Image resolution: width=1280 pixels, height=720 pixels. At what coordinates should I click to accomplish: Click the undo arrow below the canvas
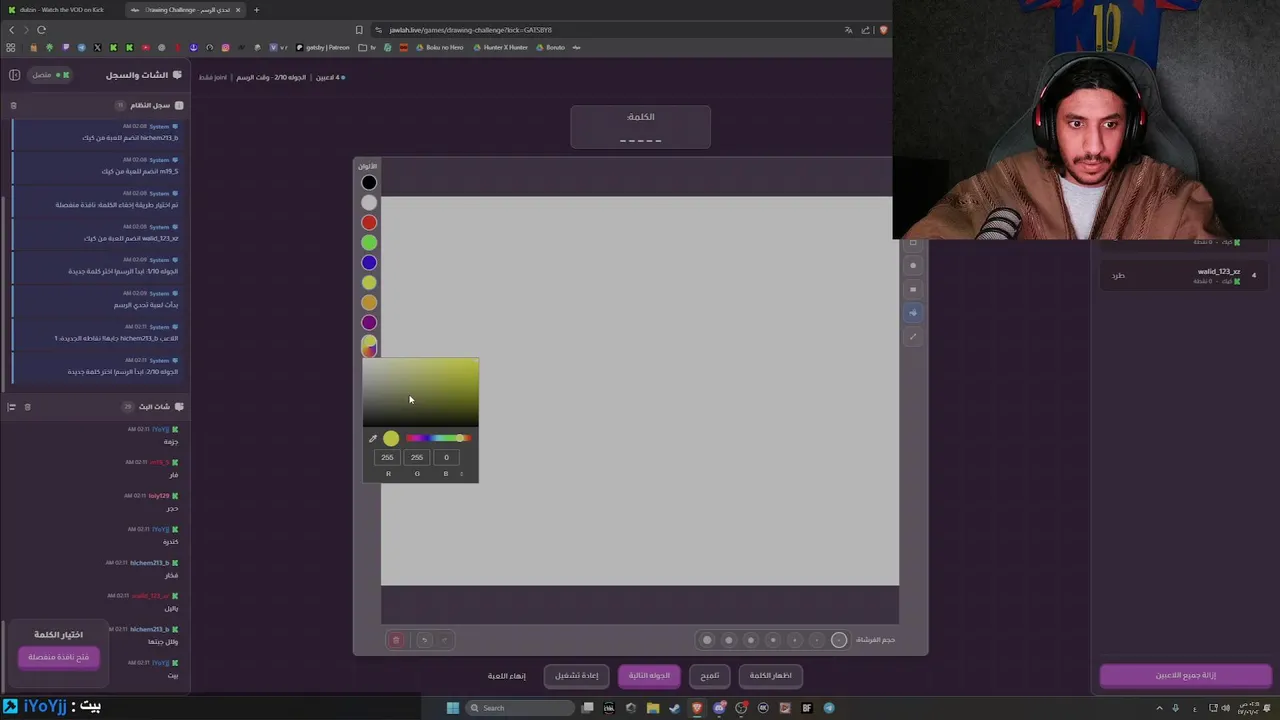pos(424,640)
